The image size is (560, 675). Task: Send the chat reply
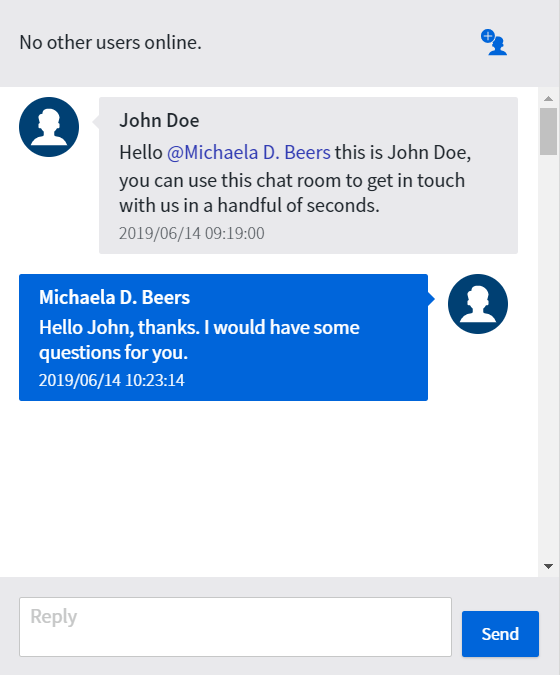point(500,634)
